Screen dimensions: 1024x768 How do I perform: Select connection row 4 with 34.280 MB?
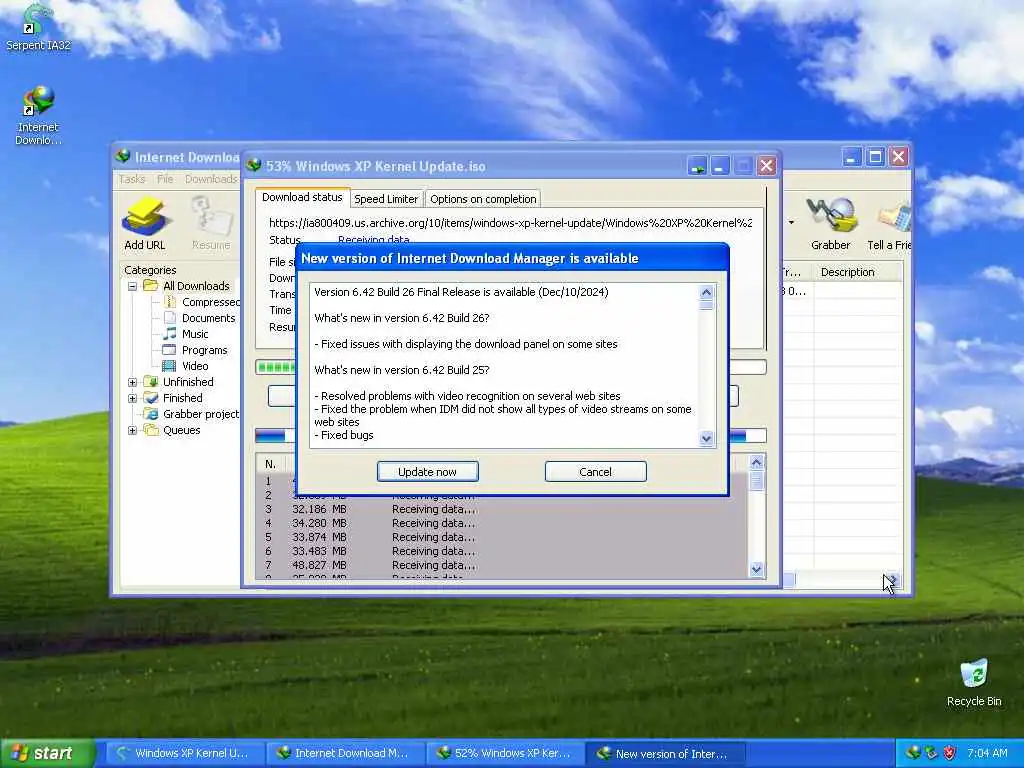503,523
